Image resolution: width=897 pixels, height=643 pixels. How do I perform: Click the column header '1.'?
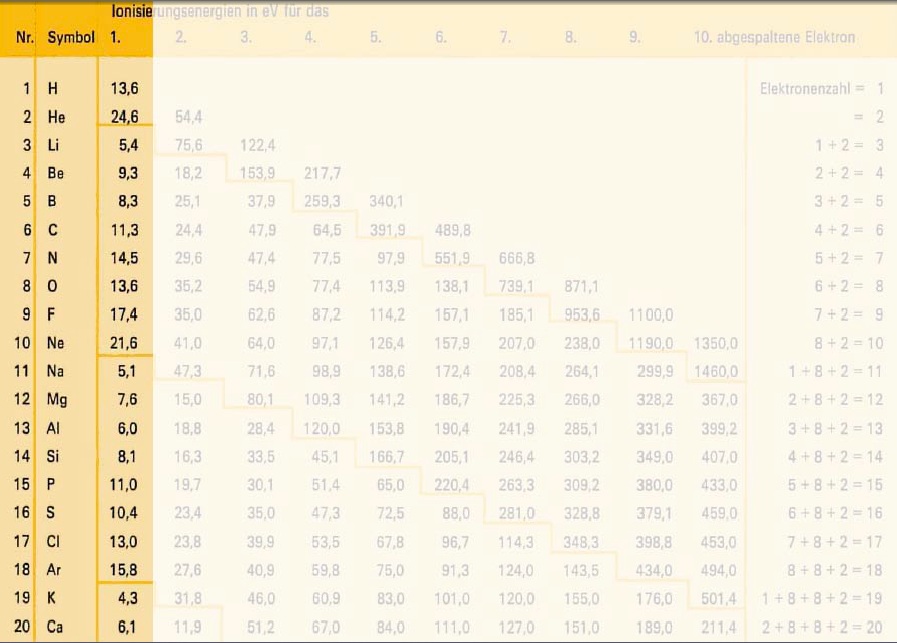click(x=116, y=38)
